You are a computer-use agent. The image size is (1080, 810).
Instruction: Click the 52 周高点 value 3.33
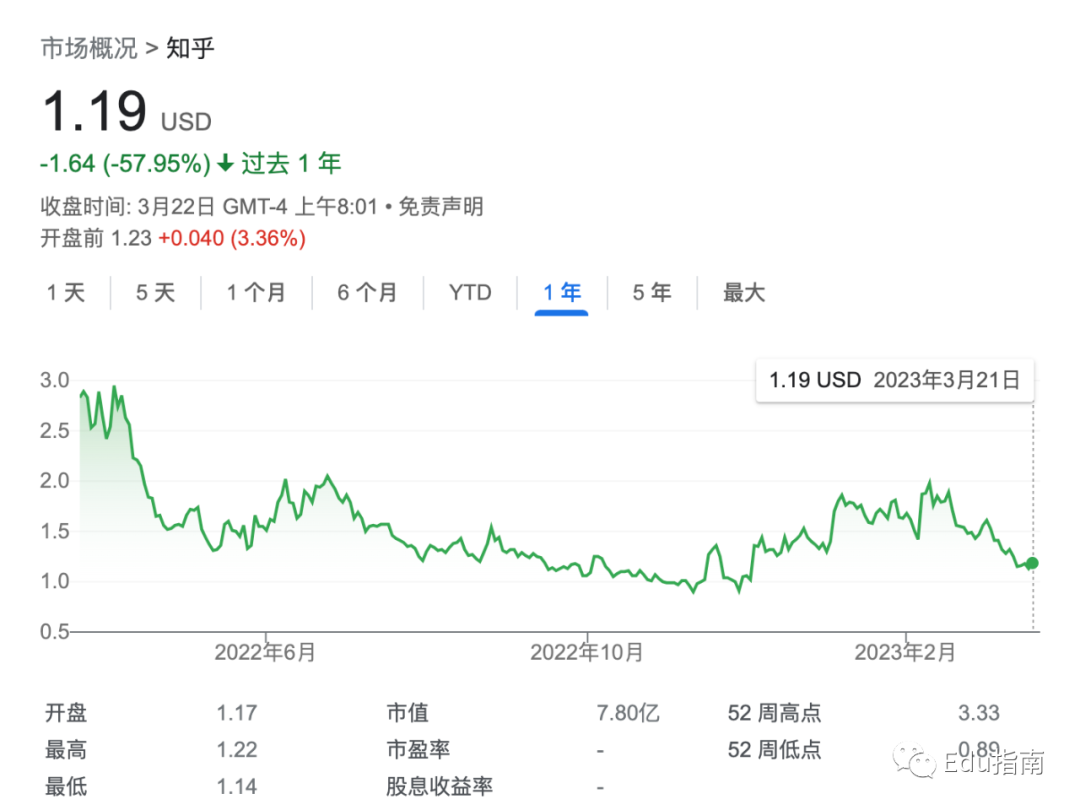pyautogui.click(x=979, y=713)
